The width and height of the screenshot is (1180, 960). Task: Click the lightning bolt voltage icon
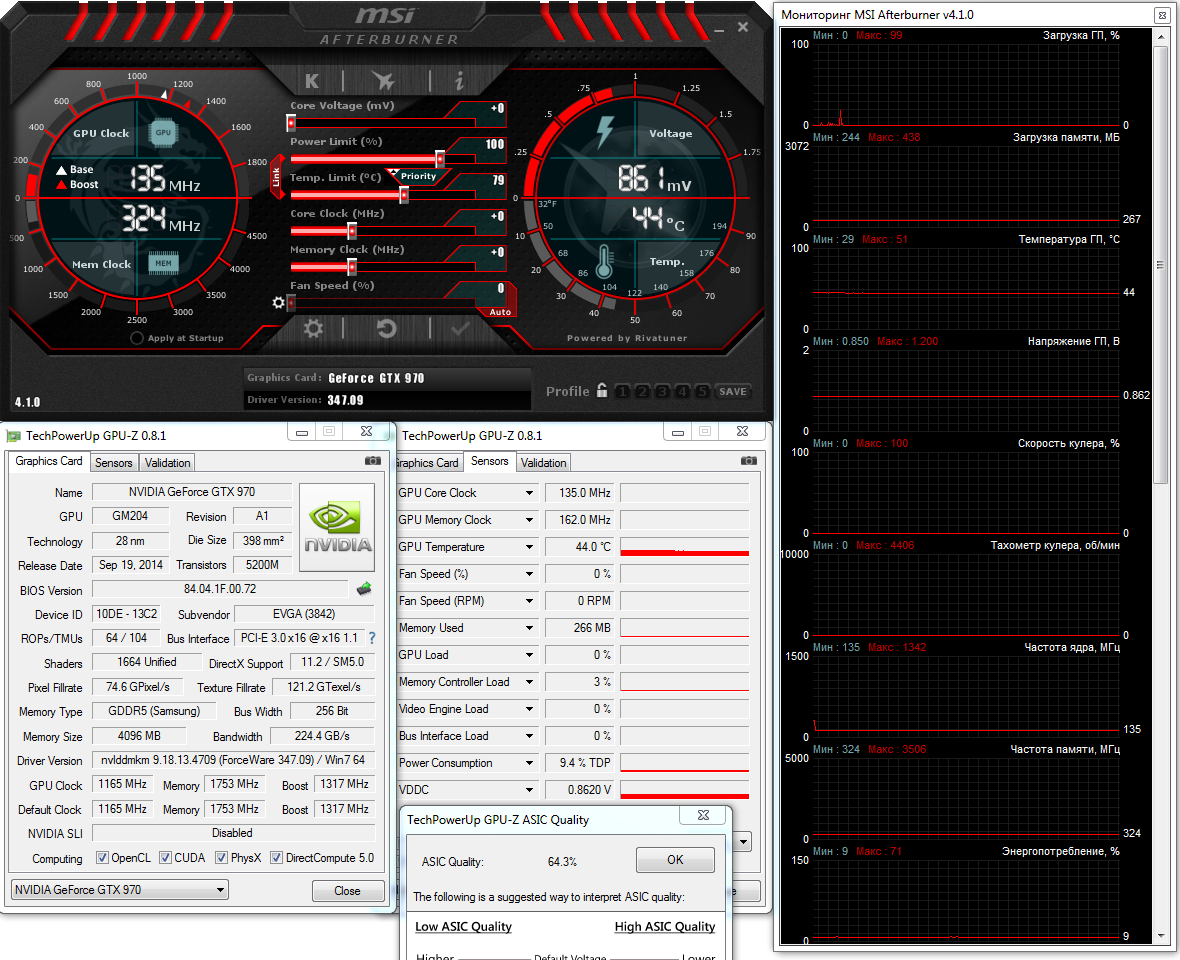[x=605, y=132]
